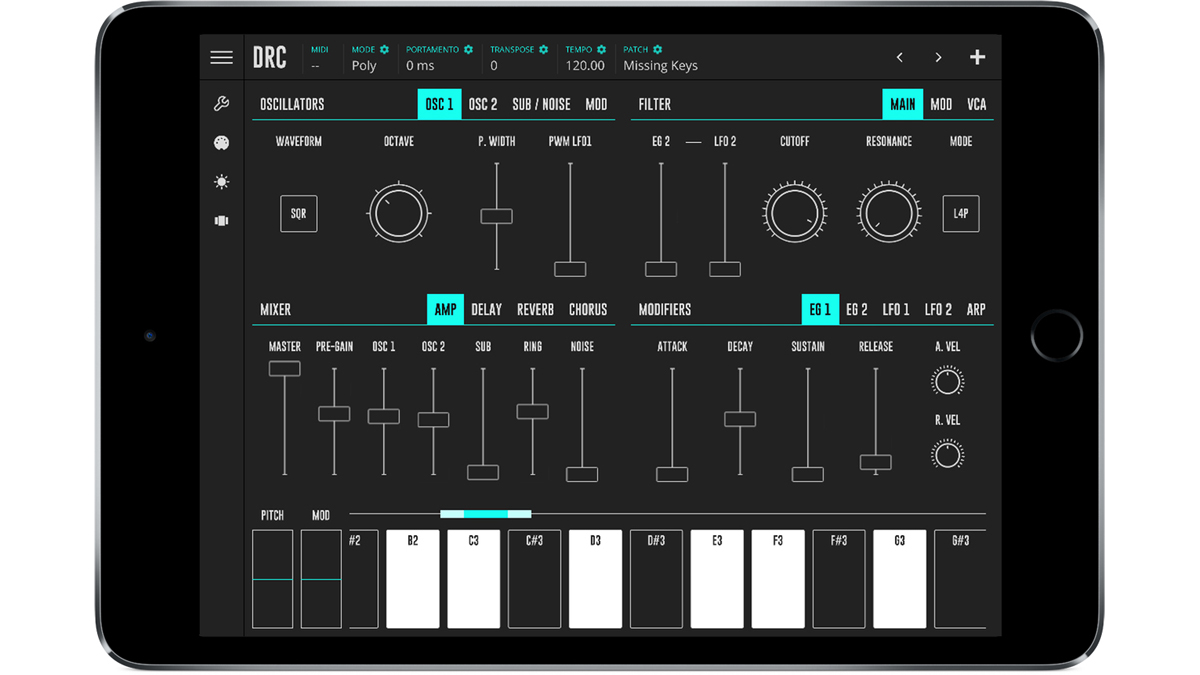Open ARP tab
1200x675 pixels.
[x=976, y=310]
